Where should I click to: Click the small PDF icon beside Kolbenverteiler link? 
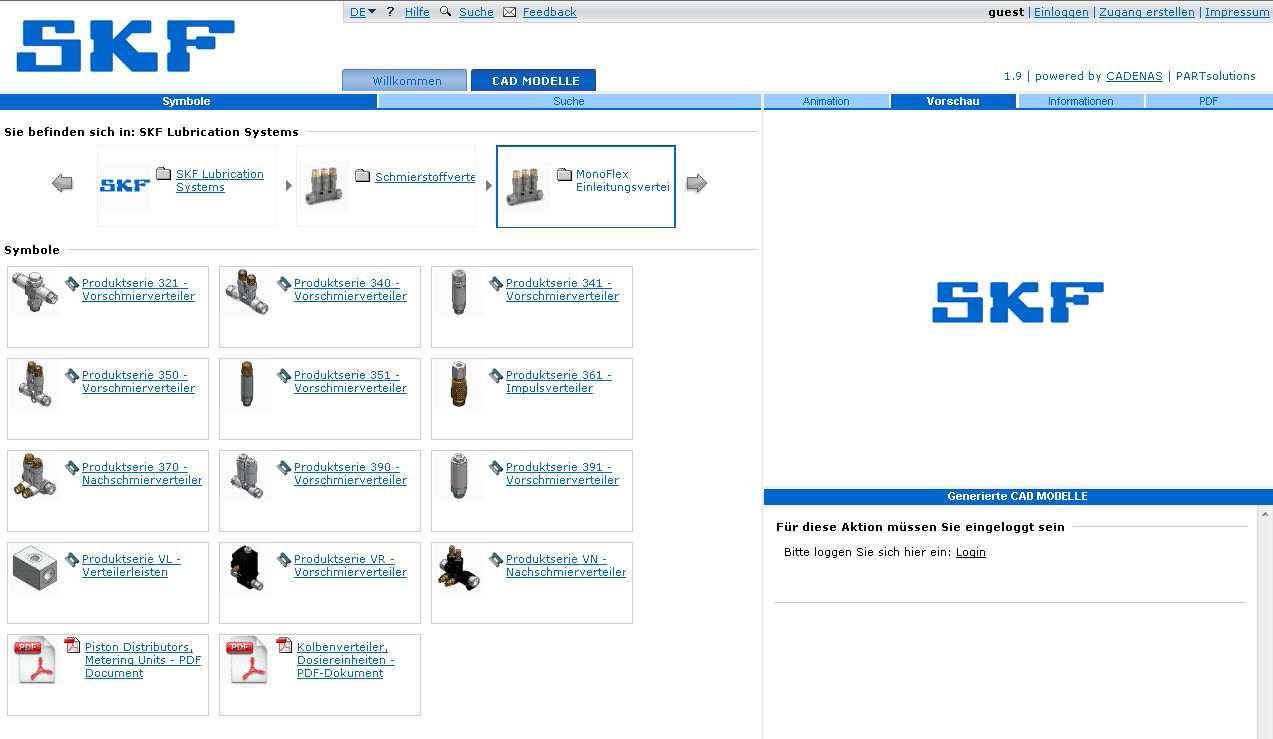pyautogui.click(x=284, y=646)
